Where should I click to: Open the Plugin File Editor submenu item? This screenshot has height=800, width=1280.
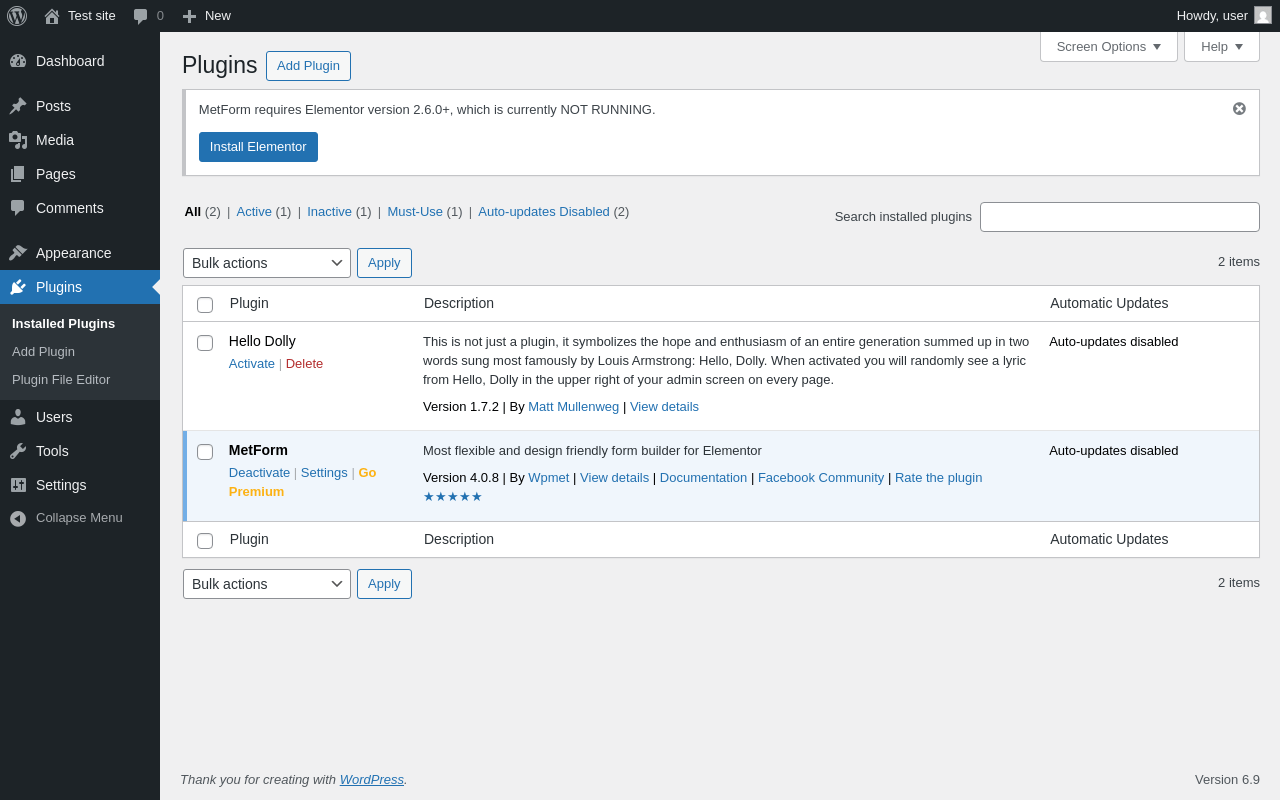(61, 380)
